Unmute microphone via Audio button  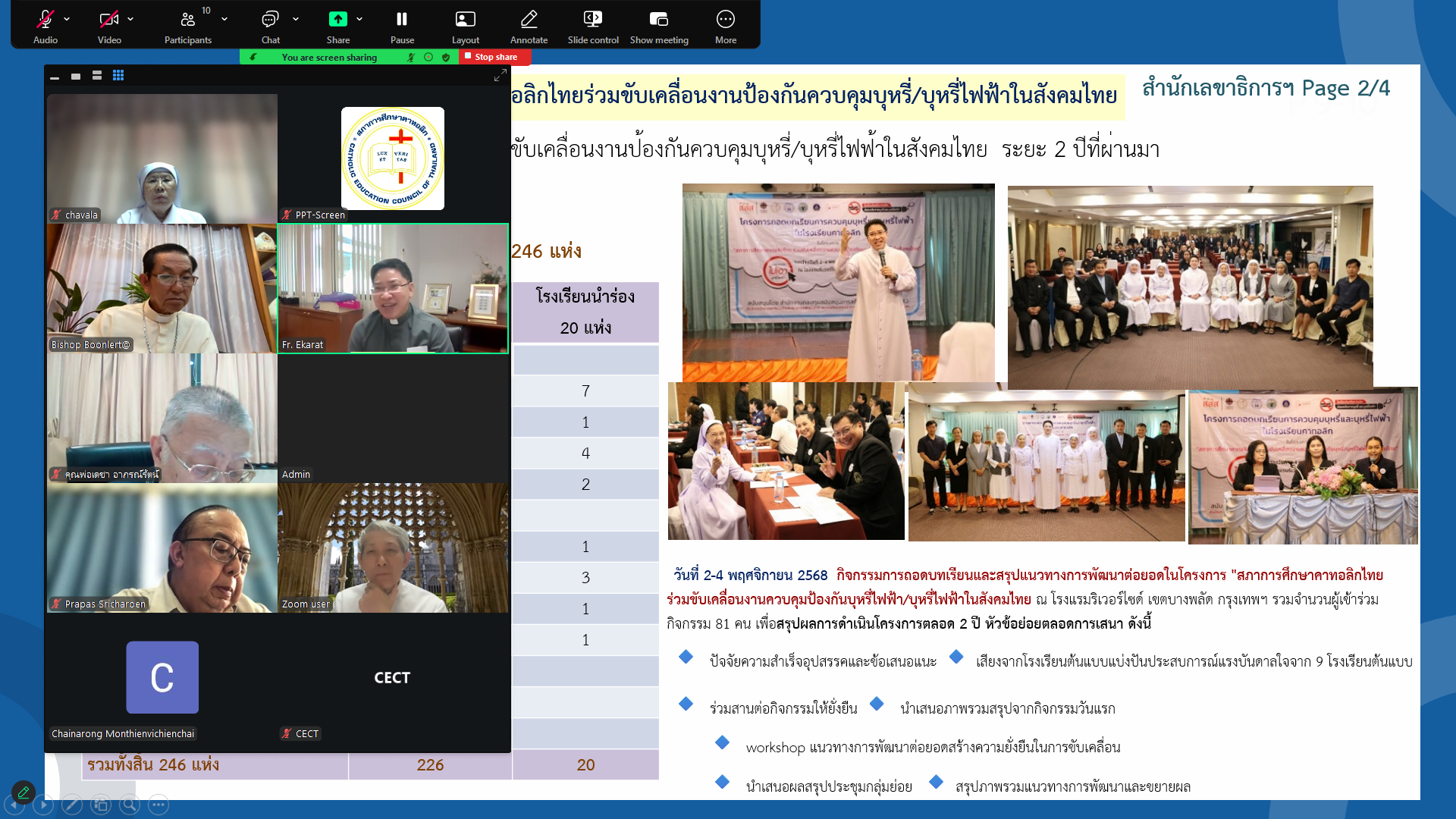[x=45, y=20]
